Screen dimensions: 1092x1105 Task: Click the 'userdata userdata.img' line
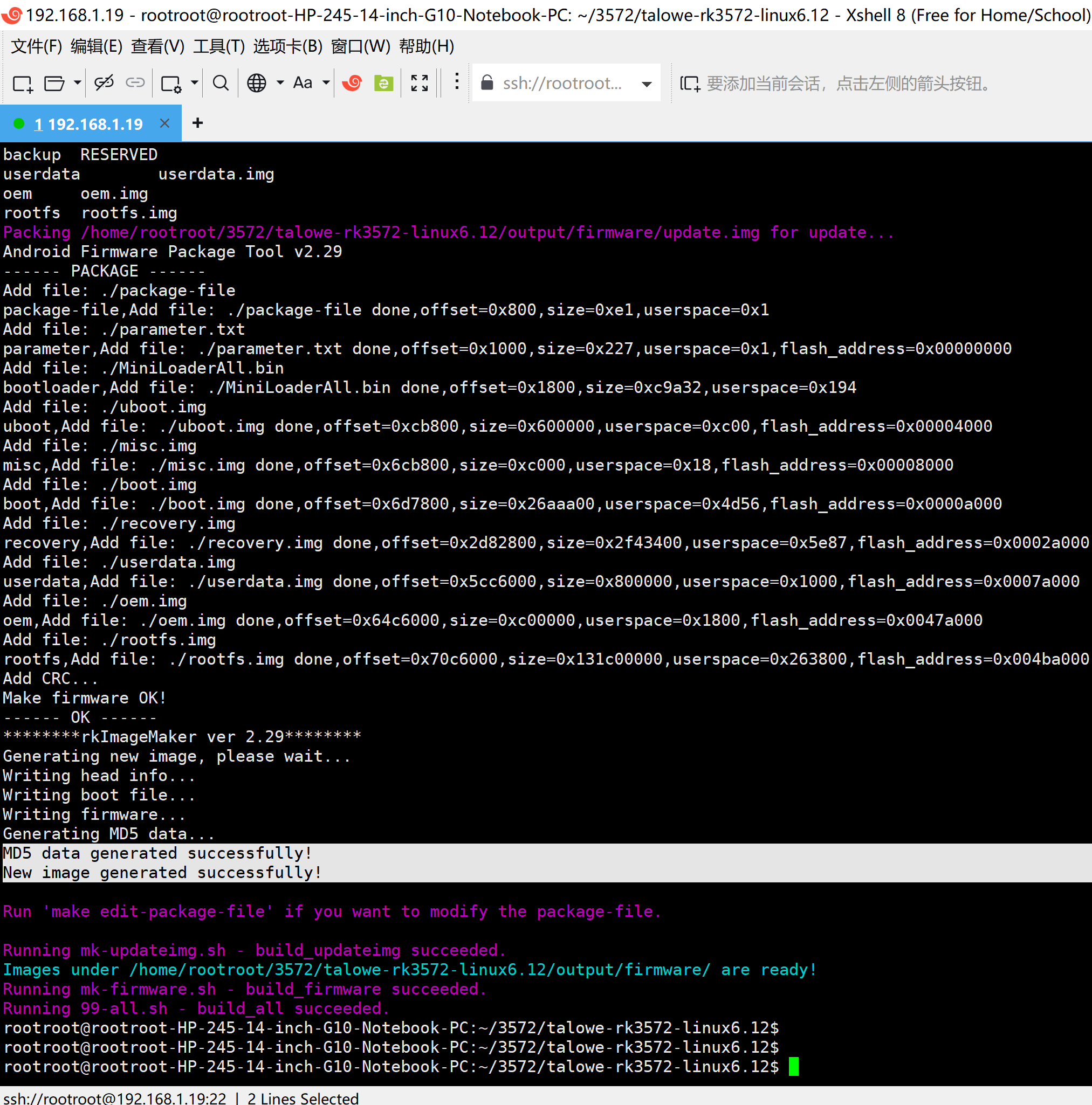pos(139,174)
